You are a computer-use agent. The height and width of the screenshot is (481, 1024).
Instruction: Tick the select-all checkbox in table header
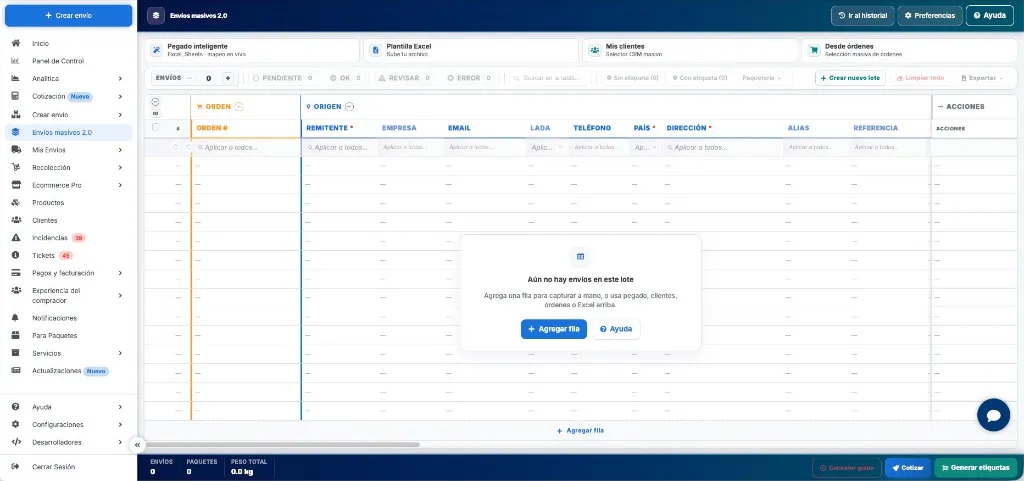coord(155,127)
